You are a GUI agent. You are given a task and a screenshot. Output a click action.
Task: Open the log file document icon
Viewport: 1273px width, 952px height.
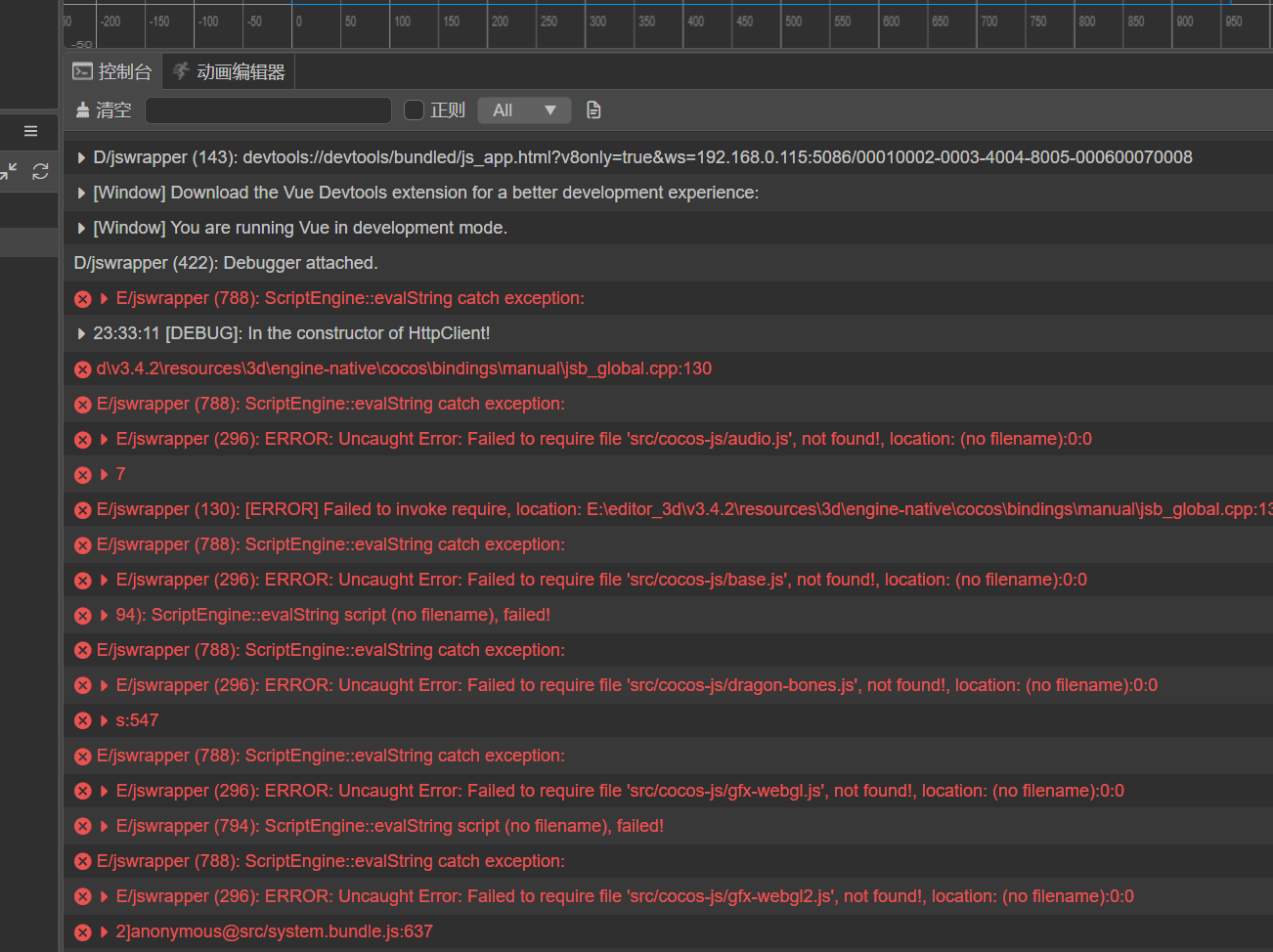pos(593,110)
